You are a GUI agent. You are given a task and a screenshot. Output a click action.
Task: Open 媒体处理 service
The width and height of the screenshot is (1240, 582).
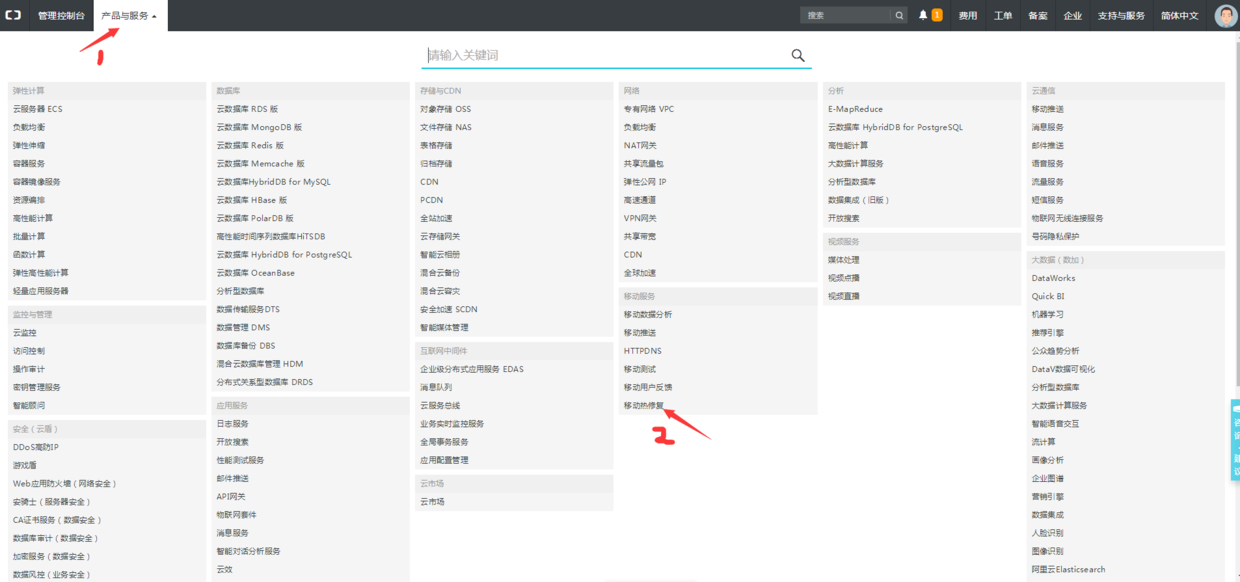click(x=844, y=260)
